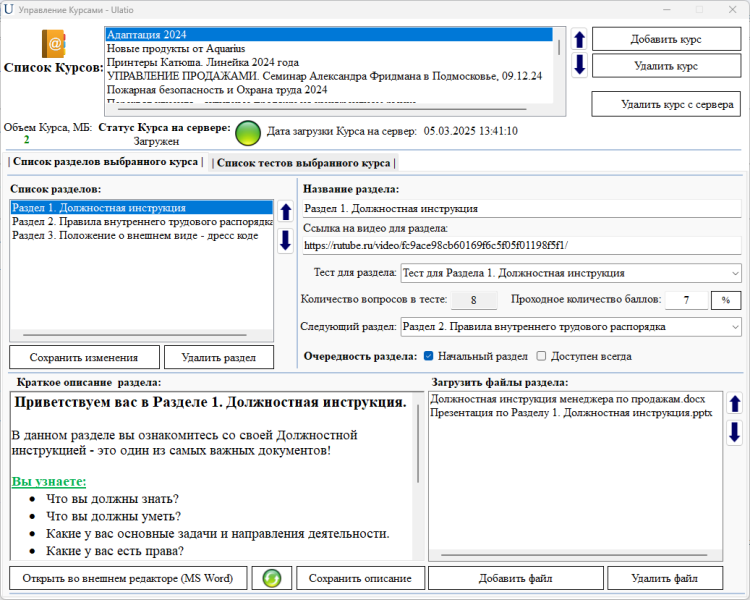Enable the Доступен всегда checkbox
The image size is (750, 600).
click(541, 356)
